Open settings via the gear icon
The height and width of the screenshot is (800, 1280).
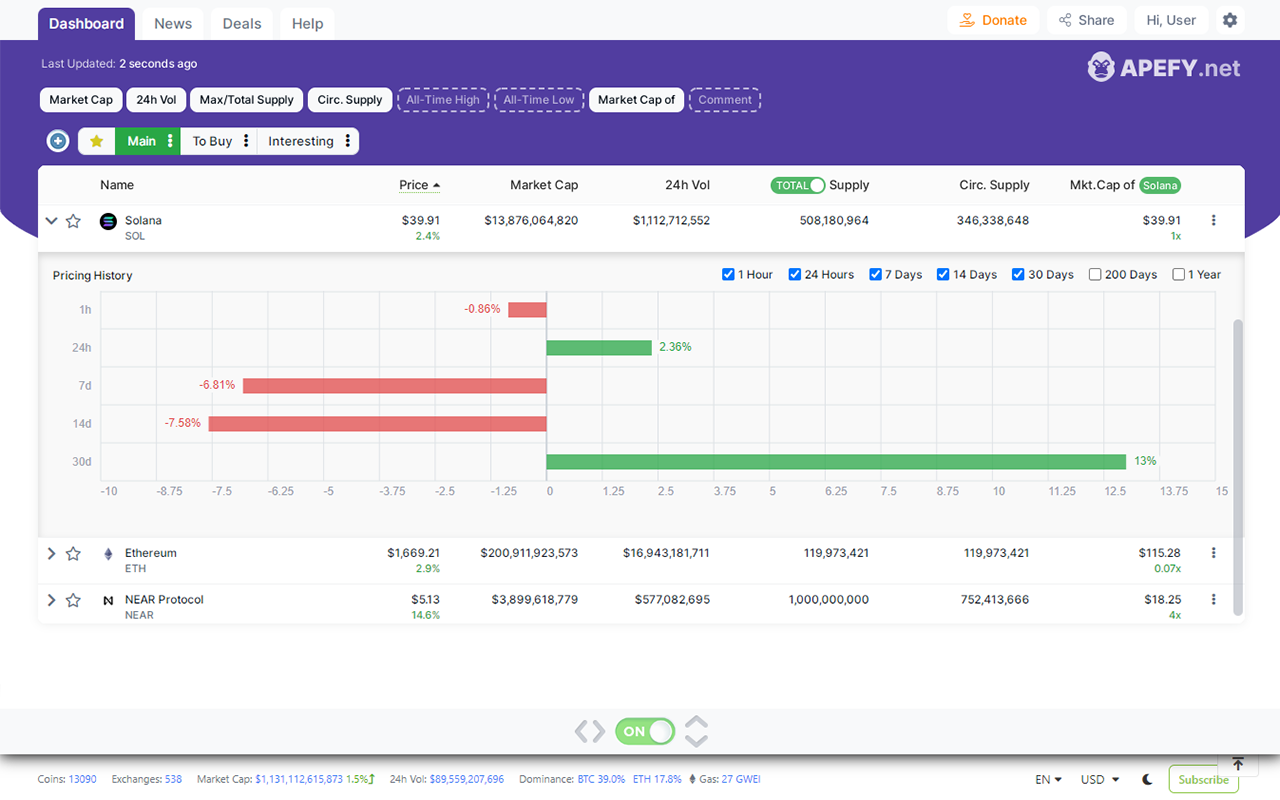(1230, 20)
